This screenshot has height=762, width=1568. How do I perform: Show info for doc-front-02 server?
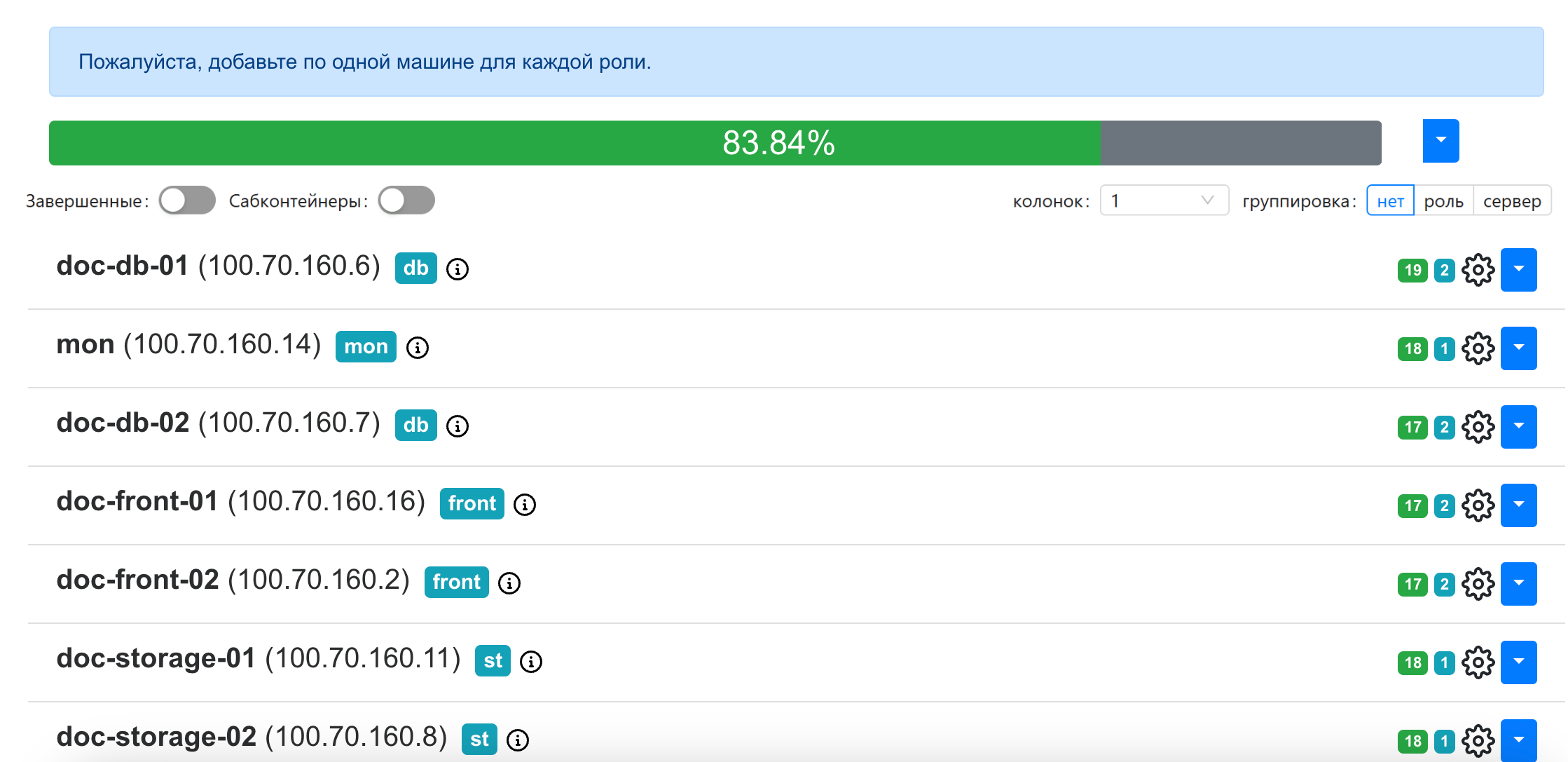pyautogui.click(x=509, y=583)
